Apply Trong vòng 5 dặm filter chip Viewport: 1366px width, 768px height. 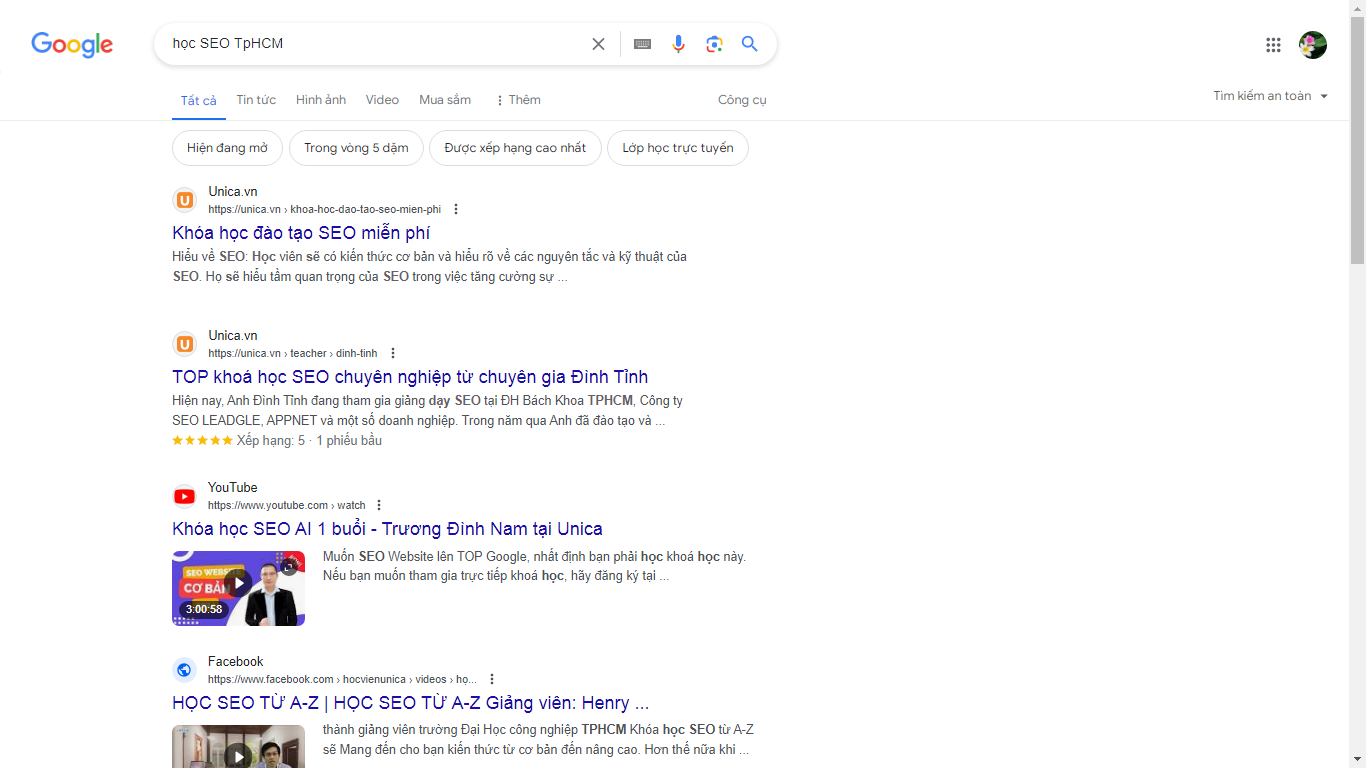pyautogui.click(x=356, y=148)
